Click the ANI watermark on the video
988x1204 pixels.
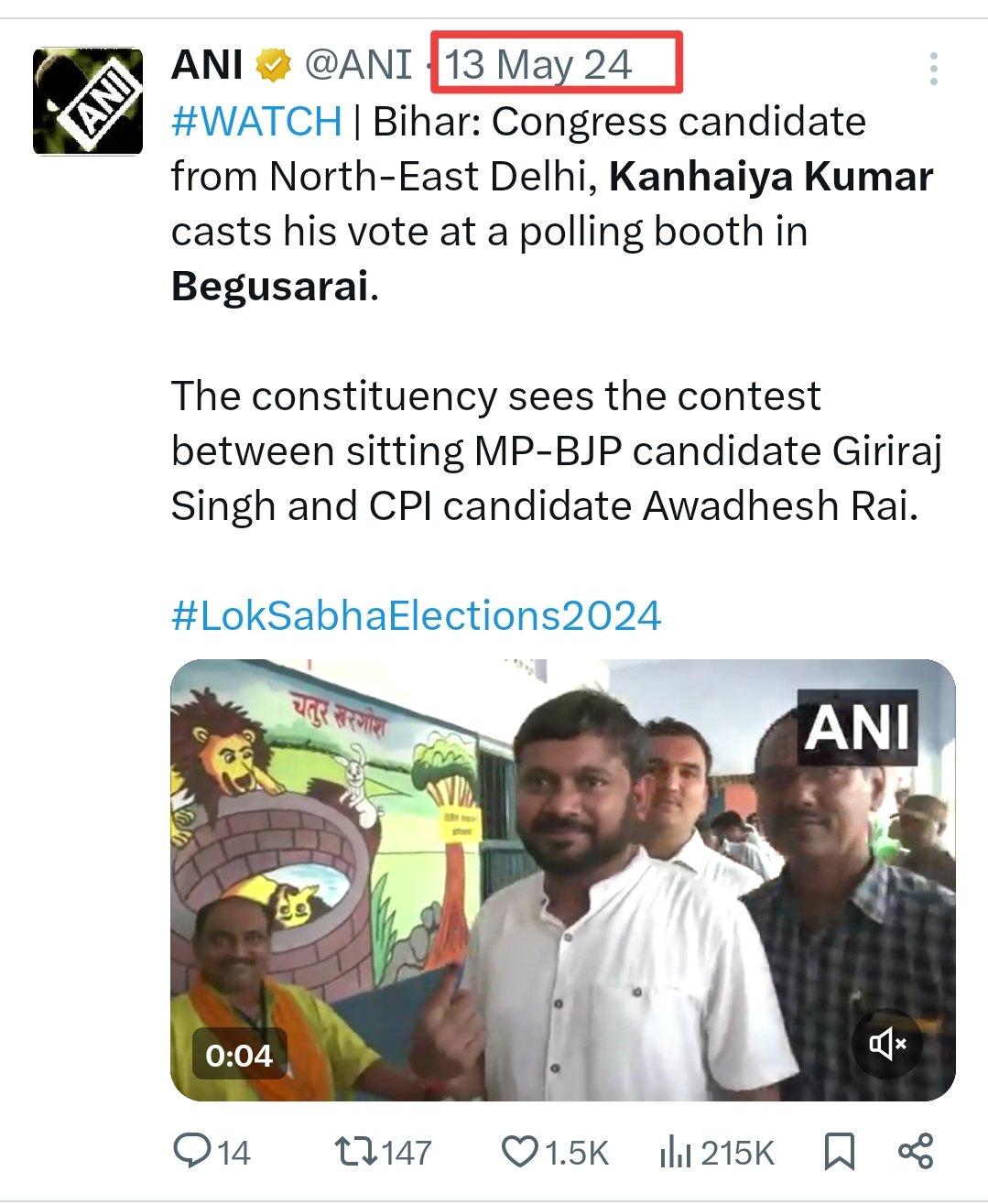[x=857, y=727]
